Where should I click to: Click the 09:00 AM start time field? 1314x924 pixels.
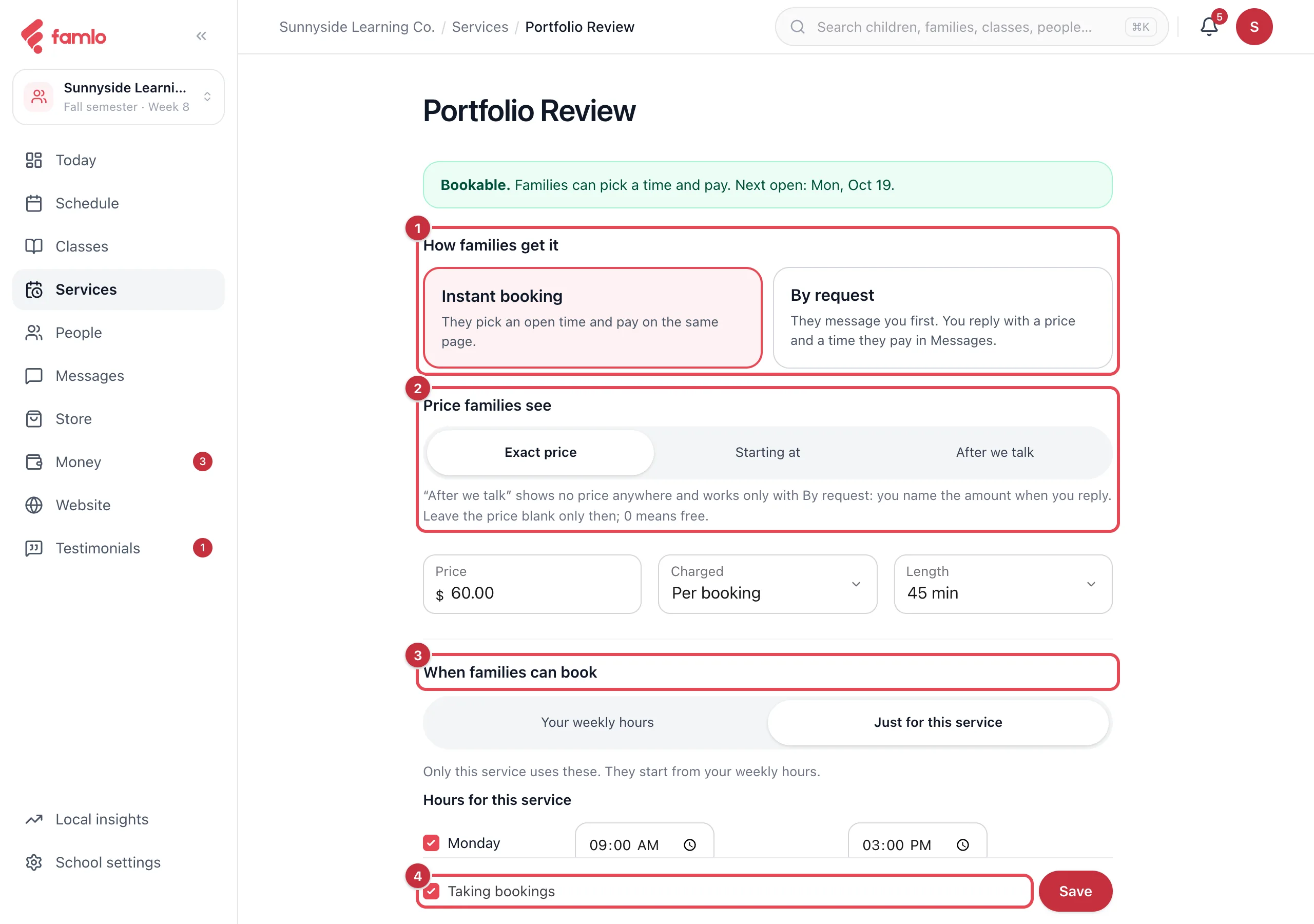644,840
